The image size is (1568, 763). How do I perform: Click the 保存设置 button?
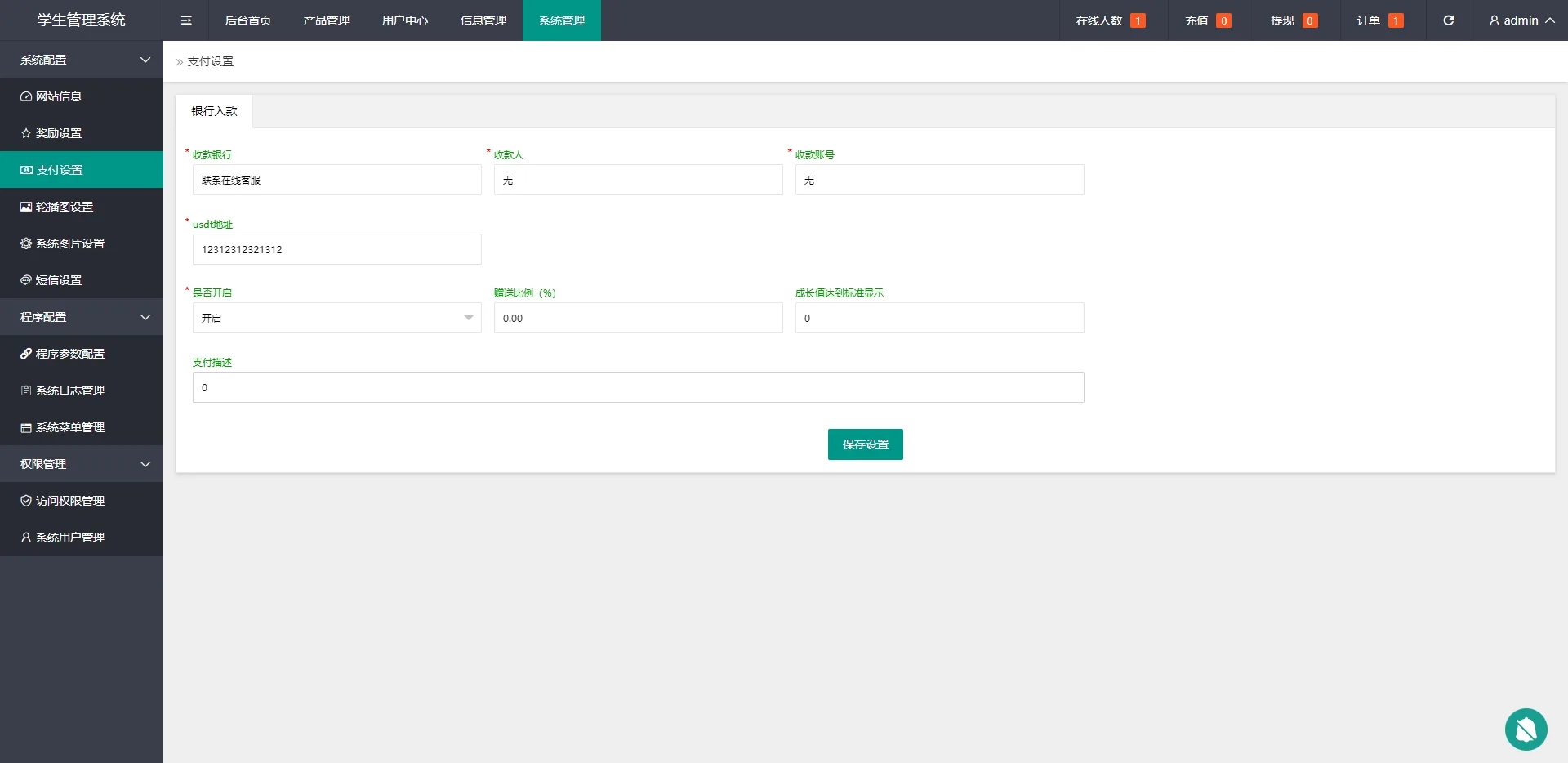(x=865, y=444)
